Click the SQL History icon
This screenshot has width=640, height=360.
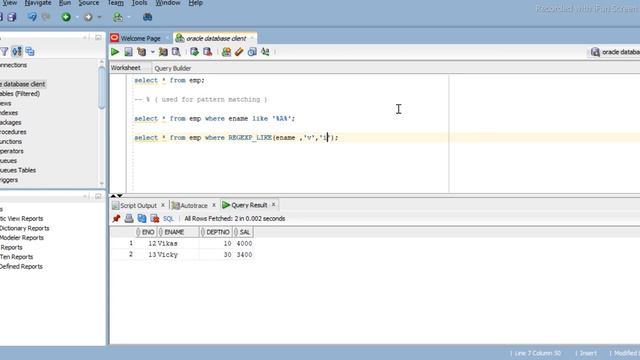[252, 52]
